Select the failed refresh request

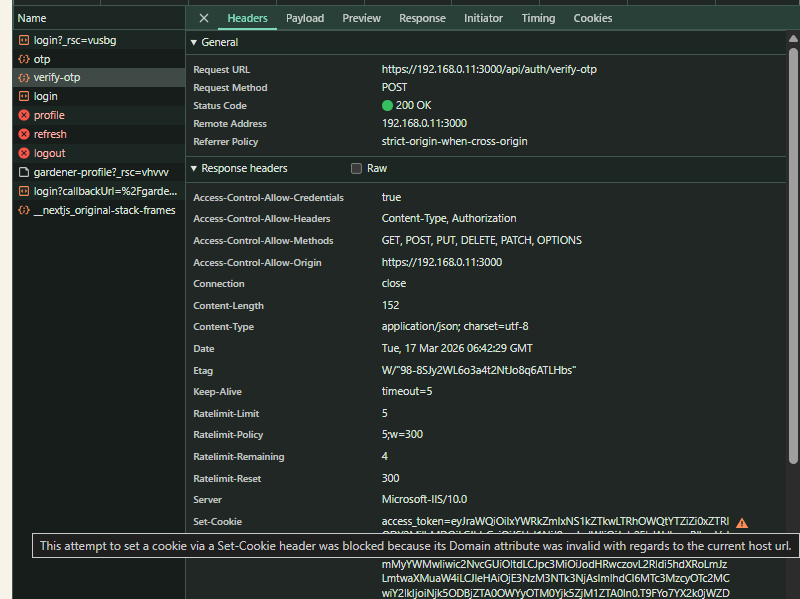[99, 134]
